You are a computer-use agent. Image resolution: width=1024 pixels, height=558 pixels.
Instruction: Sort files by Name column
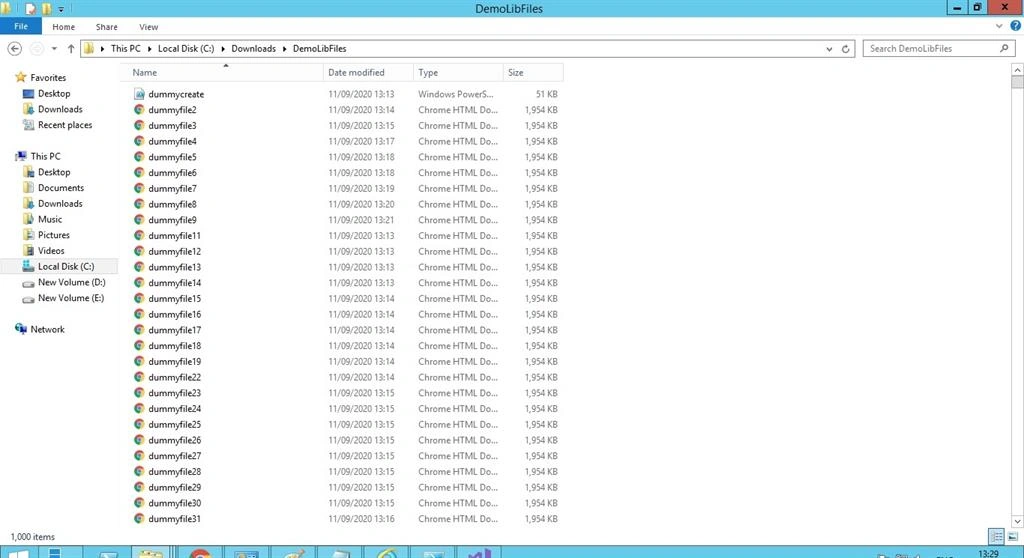pos(222,73)
